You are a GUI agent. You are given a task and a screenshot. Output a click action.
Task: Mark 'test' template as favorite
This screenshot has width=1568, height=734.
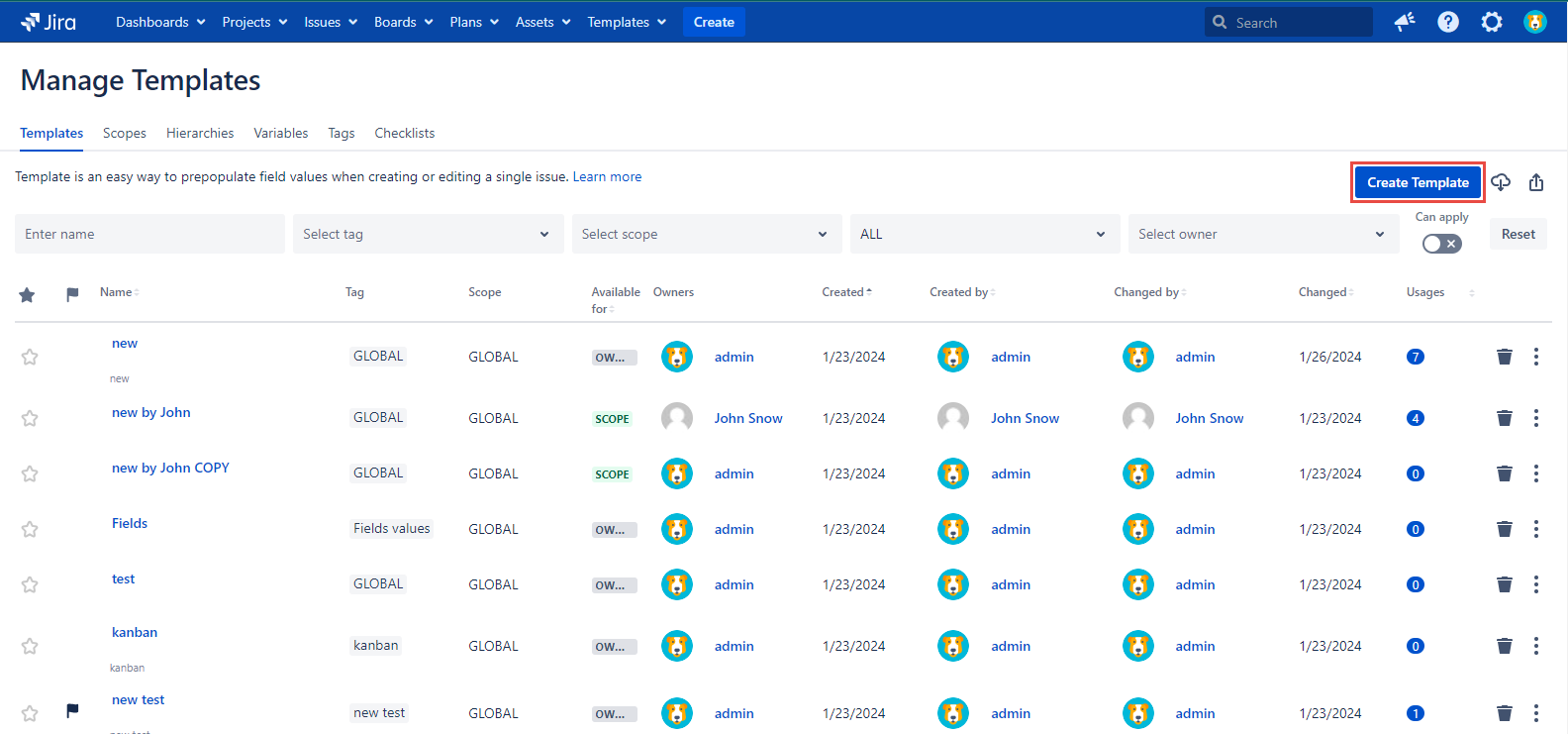click(30, 584)
